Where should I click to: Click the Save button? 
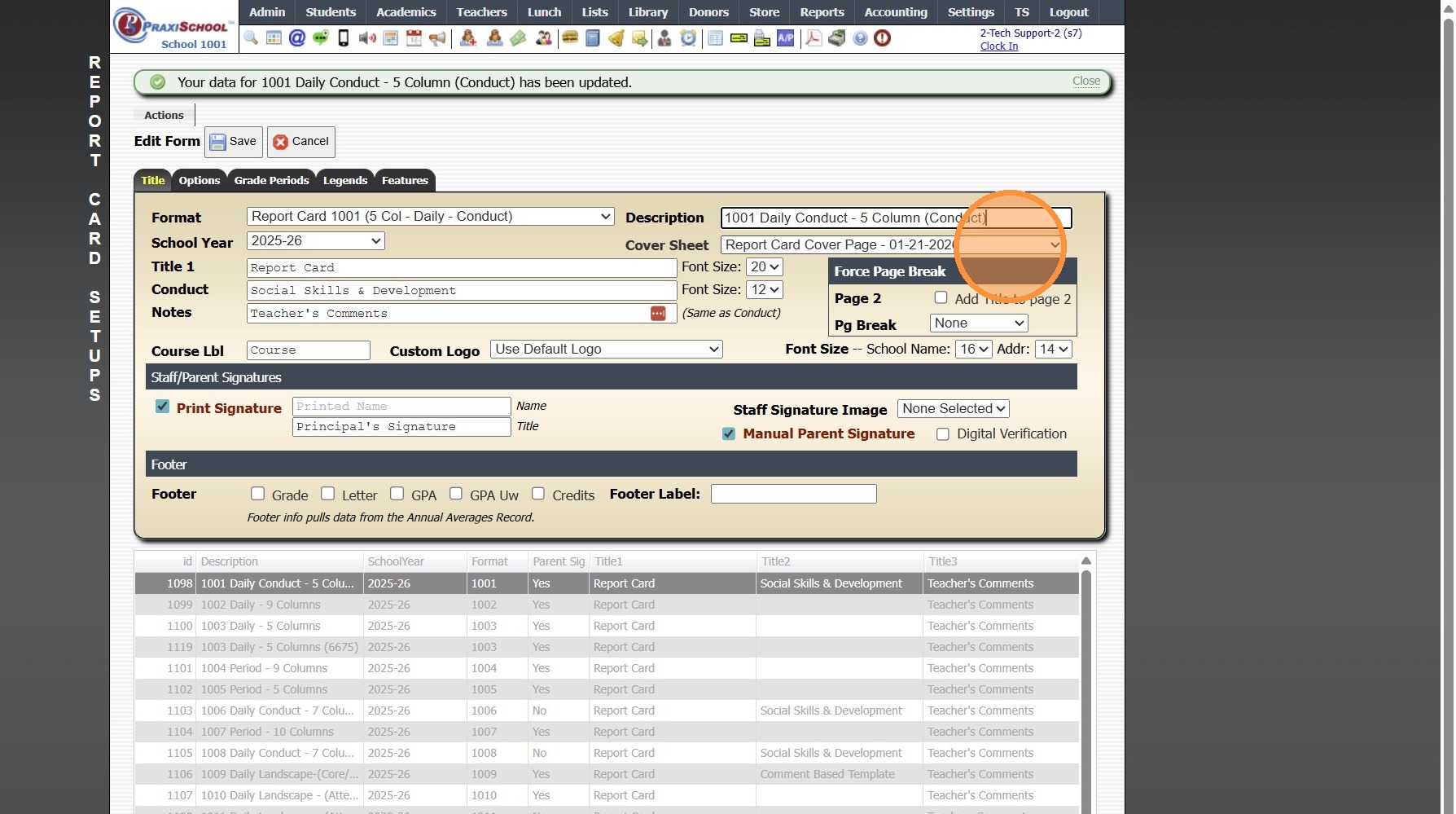tap(234, 142)
